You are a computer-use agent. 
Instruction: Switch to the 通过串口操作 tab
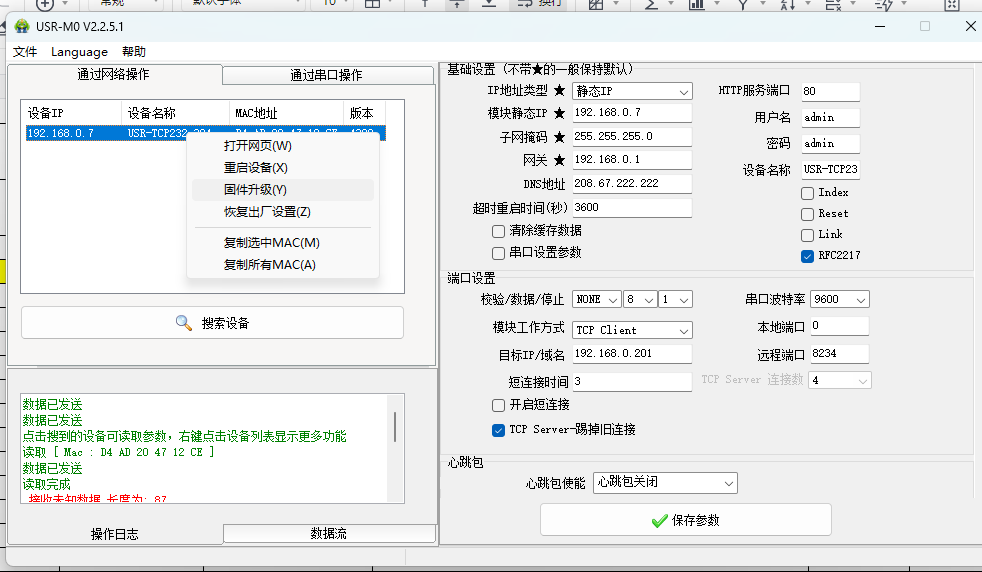click(326, 75)
